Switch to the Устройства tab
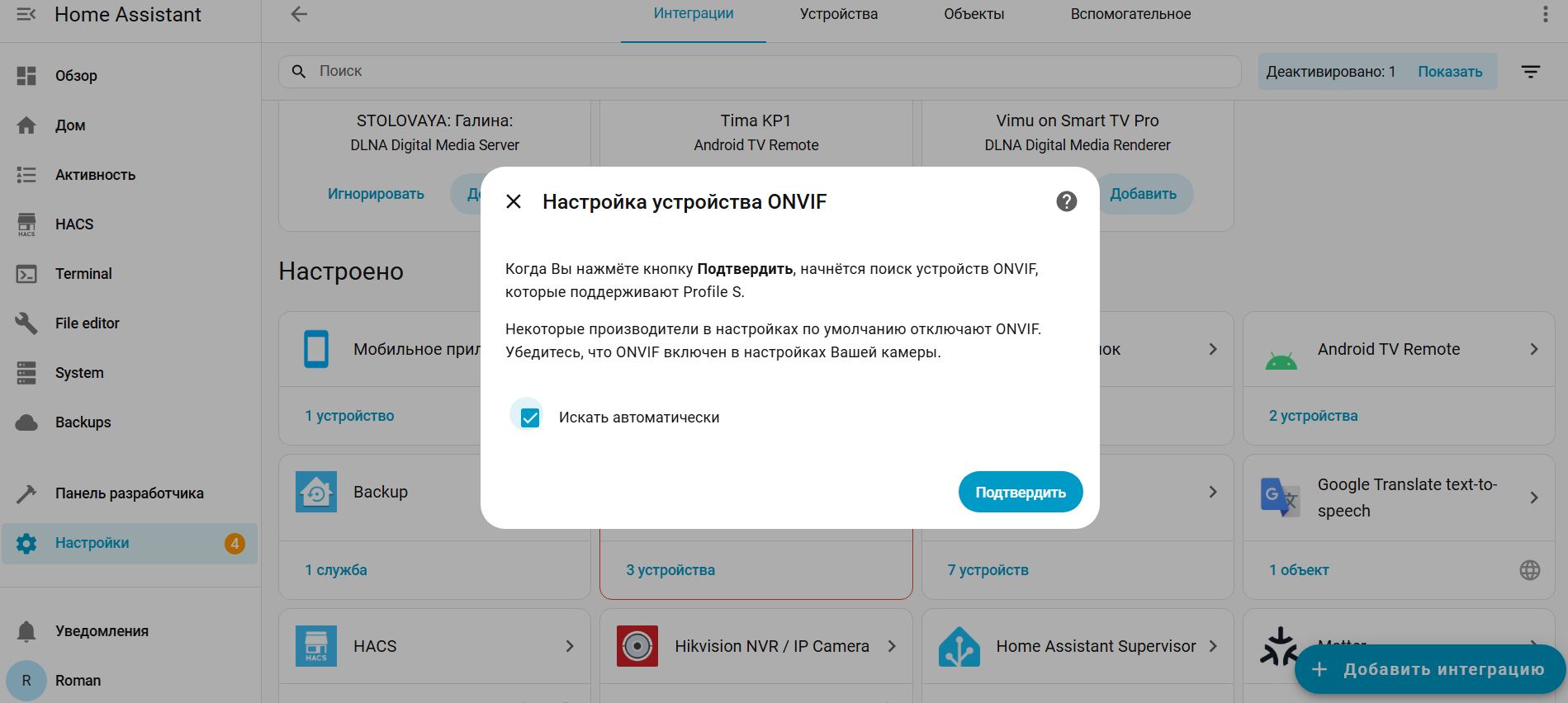Screen dimensions: 1568x703 (x=838, y=14)
